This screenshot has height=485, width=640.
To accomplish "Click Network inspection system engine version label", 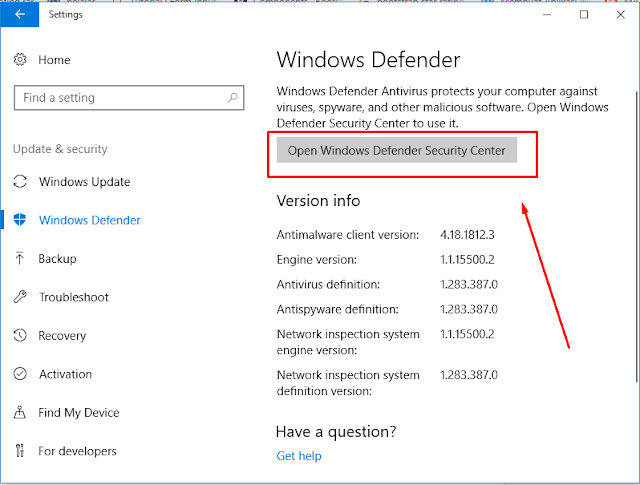I will tap(348, 342).
